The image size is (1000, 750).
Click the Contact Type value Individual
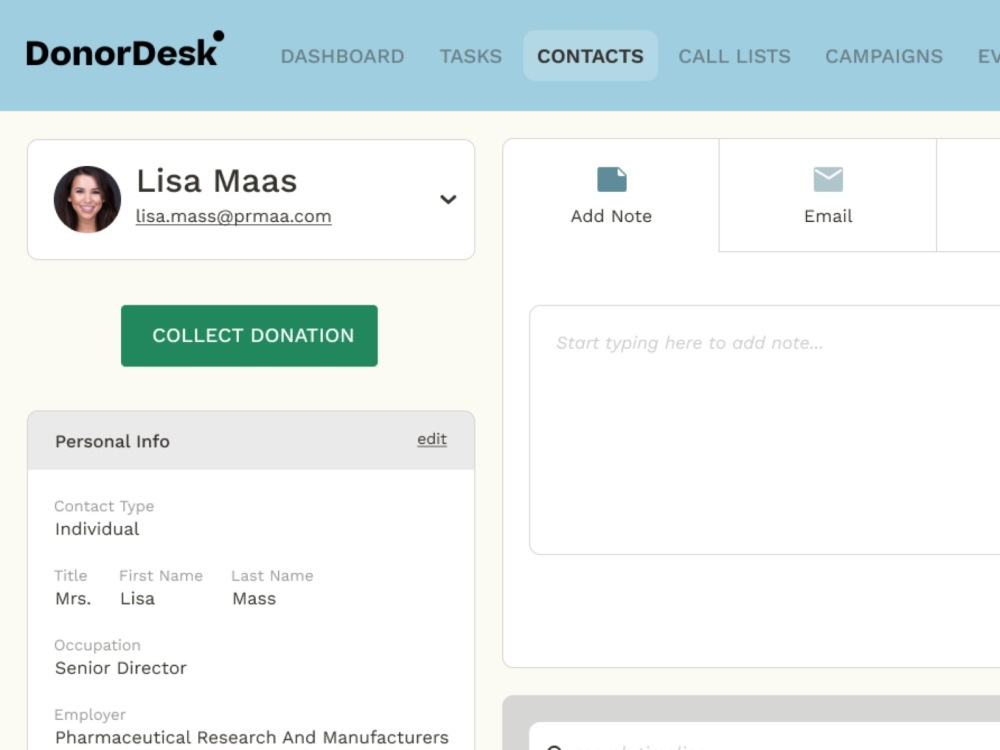click(x=97, y=529)
